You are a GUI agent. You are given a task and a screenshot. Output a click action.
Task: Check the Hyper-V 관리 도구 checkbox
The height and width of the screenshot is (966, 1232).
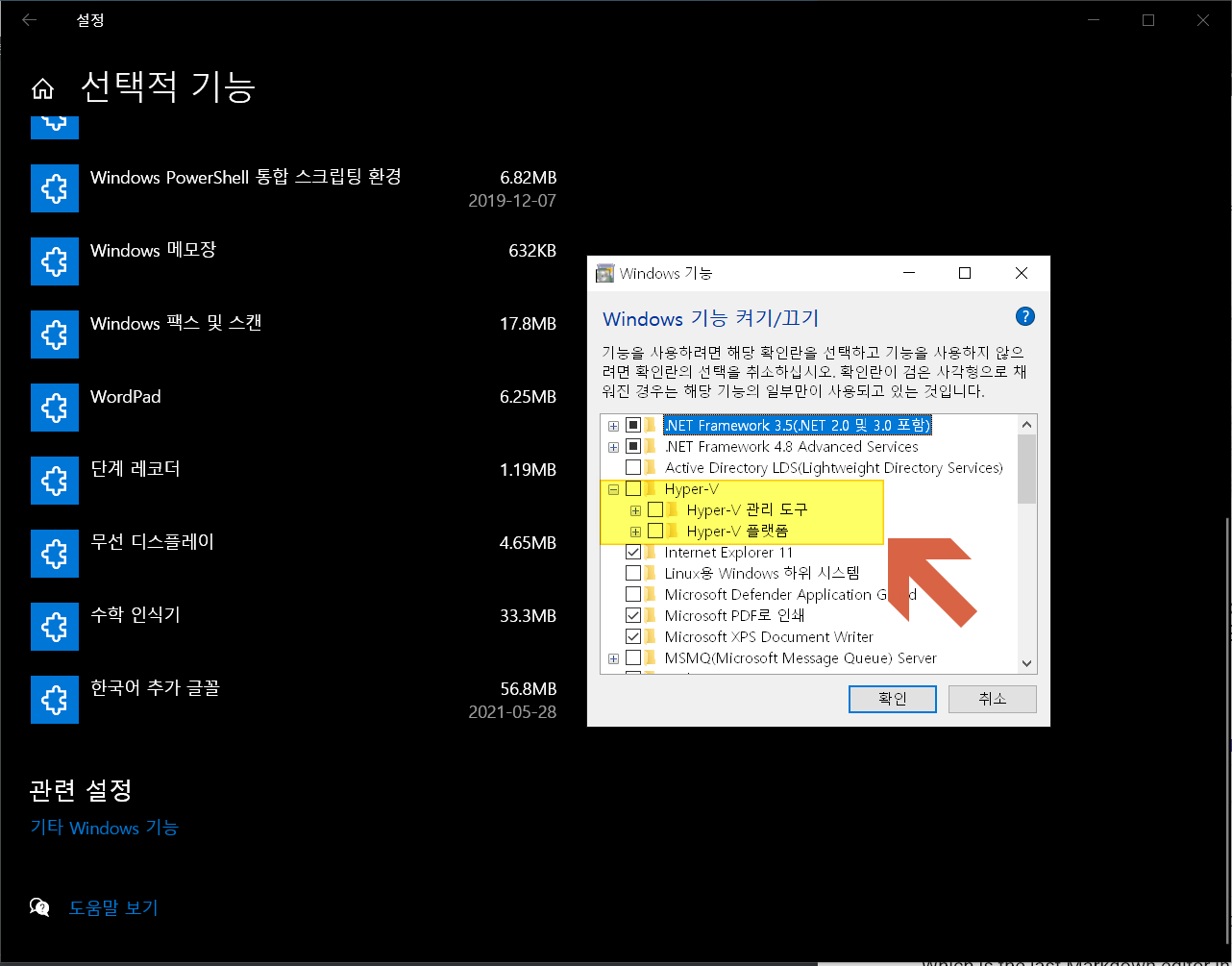click(655, 509)
